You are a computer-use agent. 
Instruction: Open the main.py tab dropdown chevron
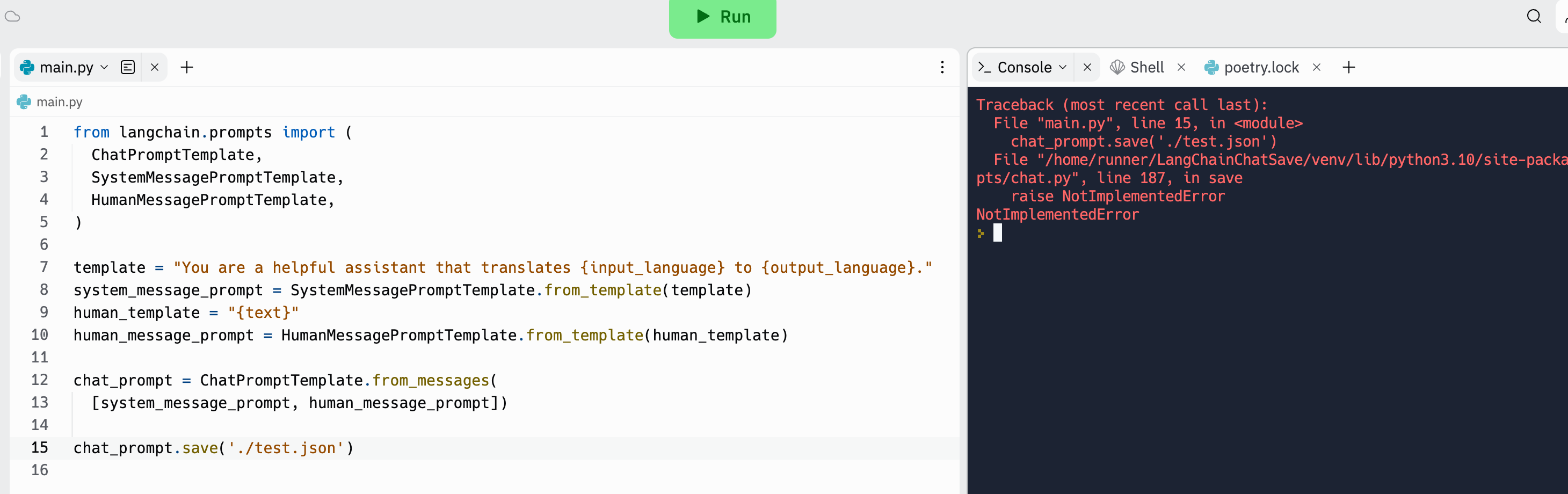coord(104,68)
